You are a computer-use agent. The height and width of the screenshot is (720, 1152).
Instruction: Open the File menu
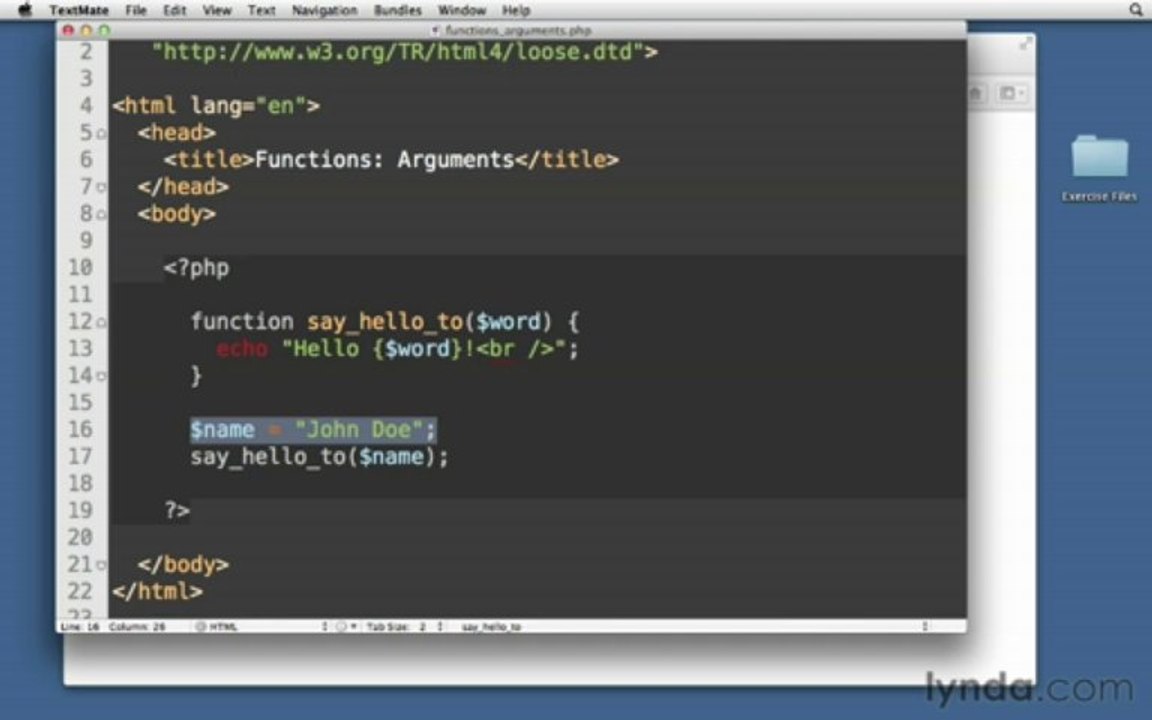[136, 10]
